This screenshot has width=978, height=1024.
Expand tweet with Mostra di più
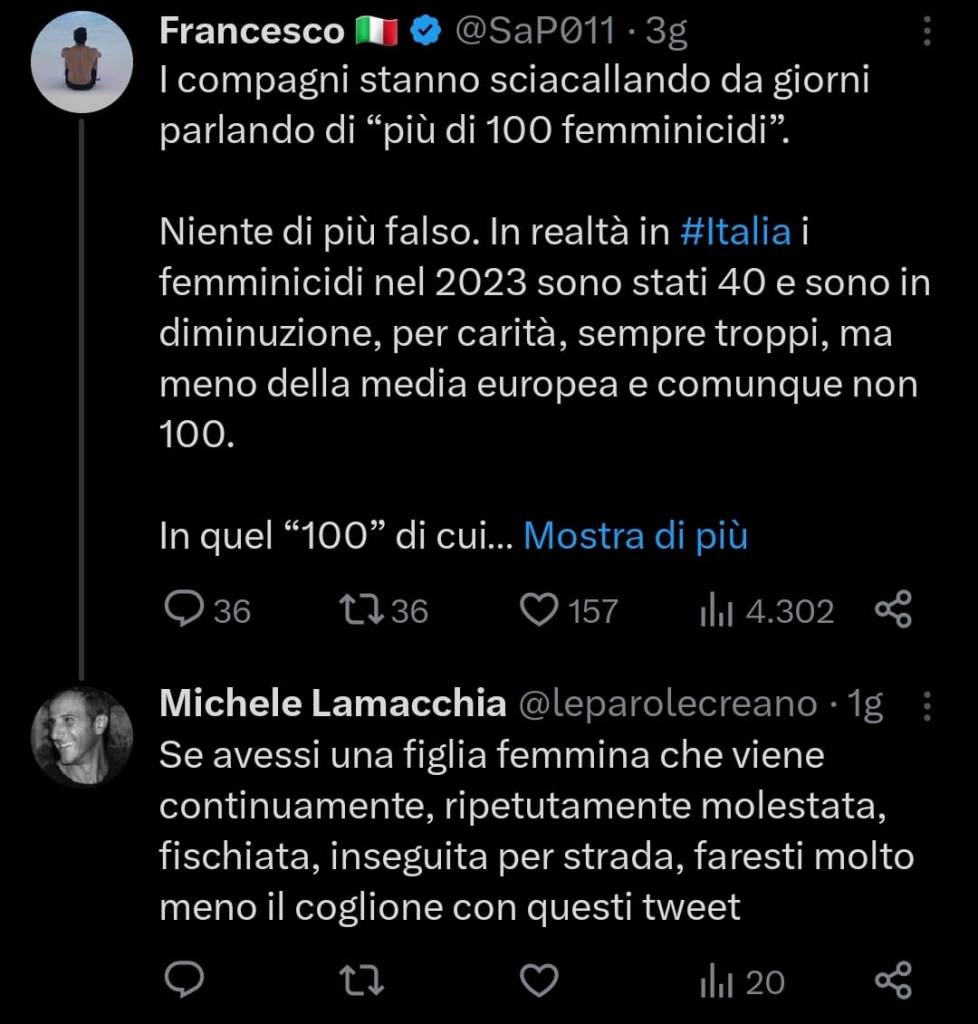(635, 537)
